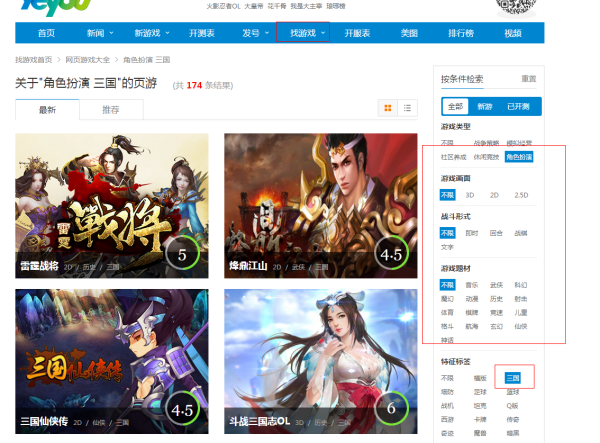Select 西游 feature tag

[447, 419]
